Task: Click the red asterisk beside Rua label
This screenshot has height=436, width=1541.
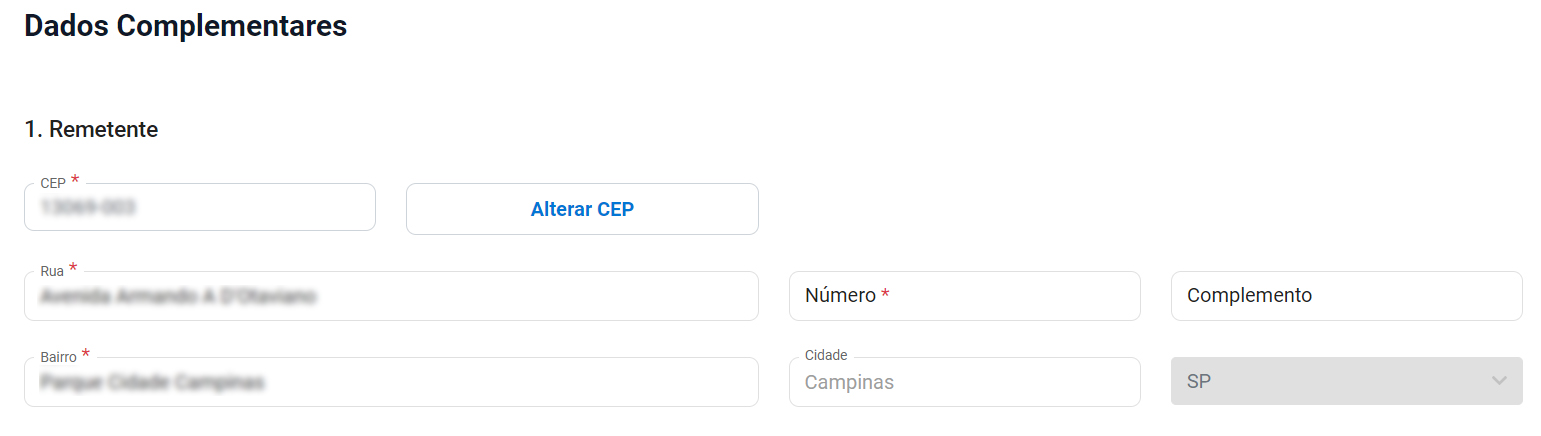Action: tap(73, 268)
